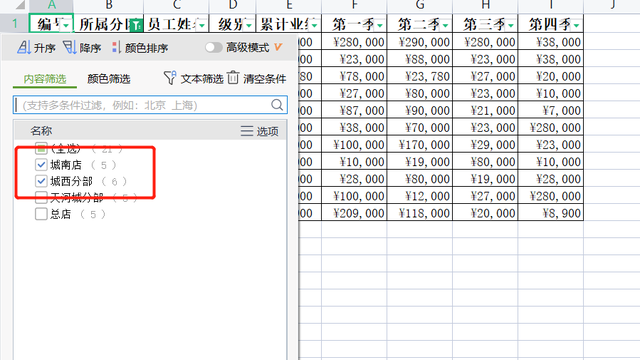
Task: Open the text filter funnel option
Action: tap(193, 78)
